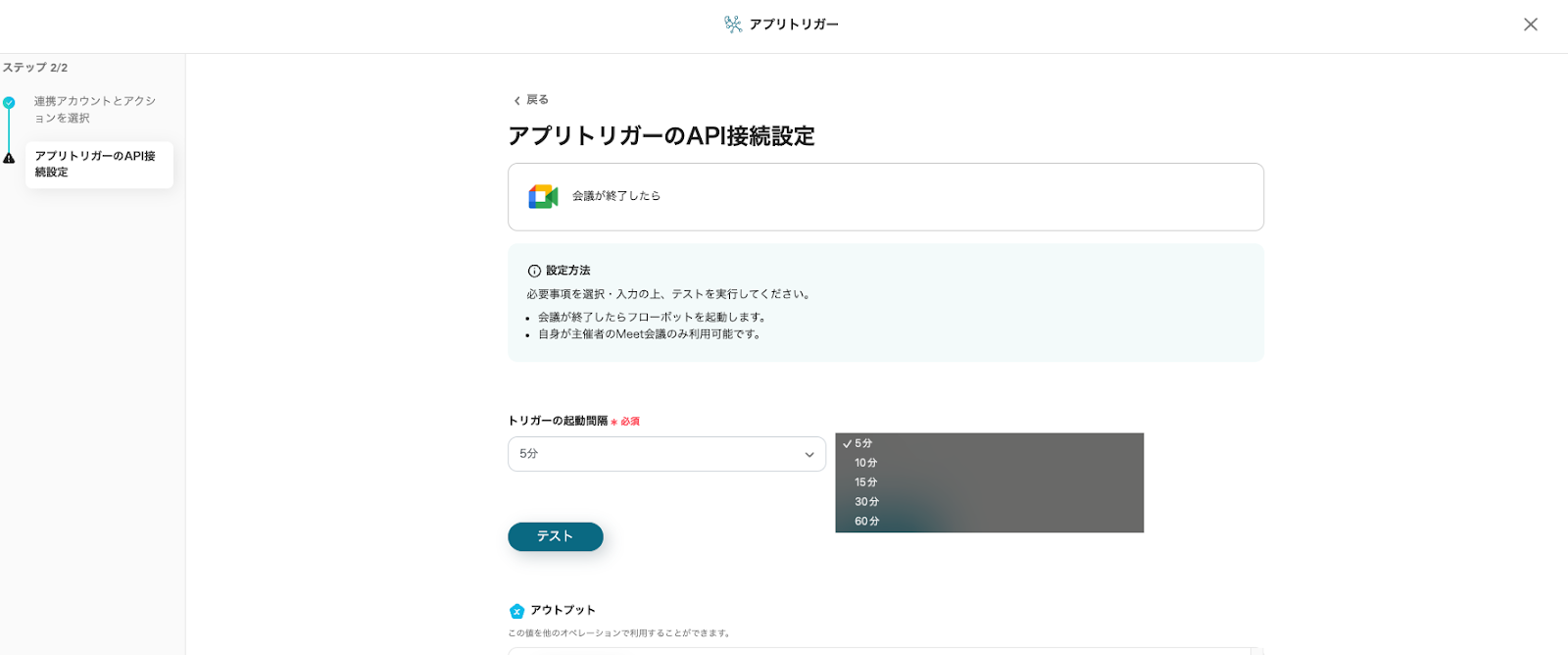The width and height of the screenshot is (1568, 655).
Task: Select the checked 5分 option
Action: point(863,443)
